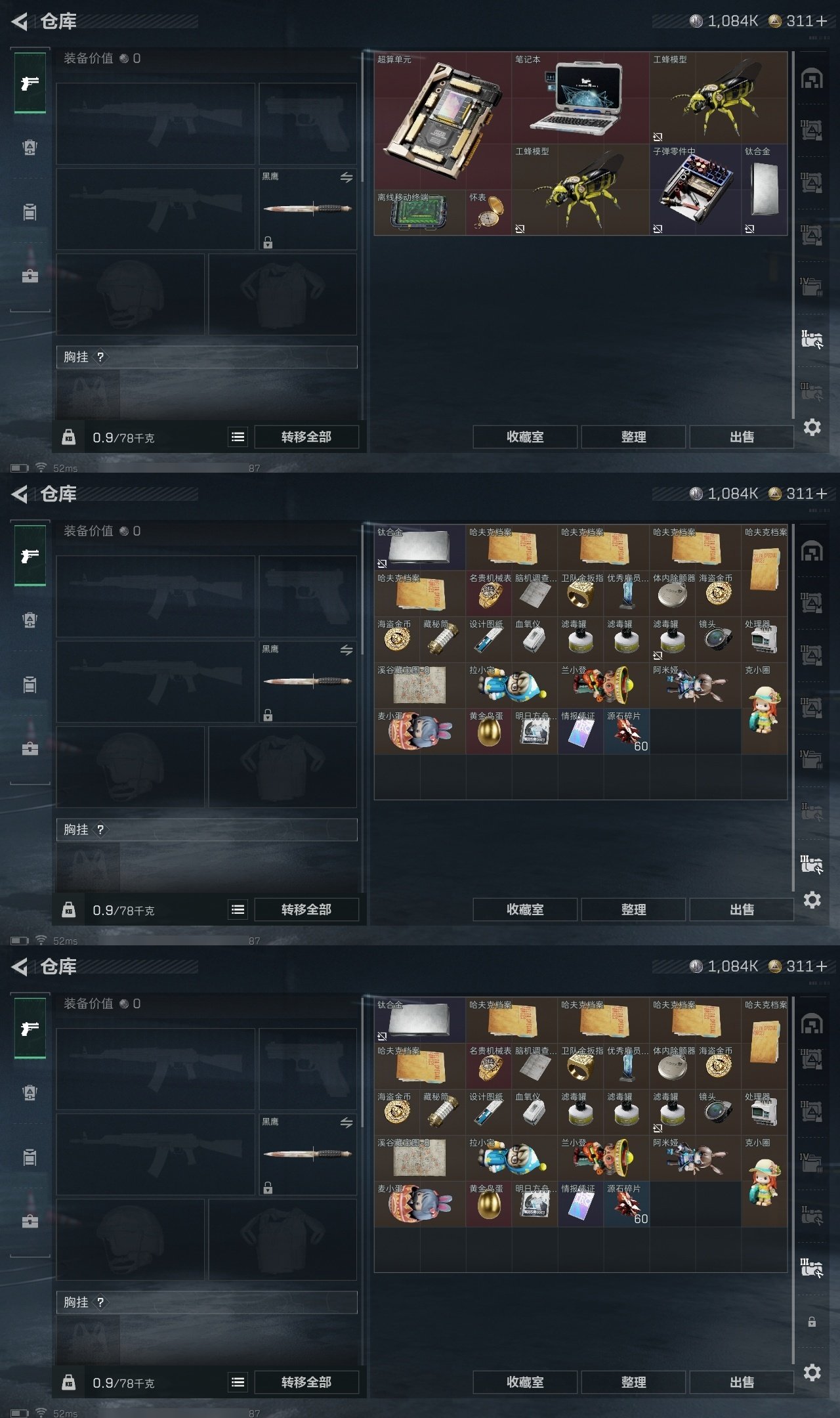Open topmost medkit sidebar tab
840x1418 pixels.
pos(30,275)
